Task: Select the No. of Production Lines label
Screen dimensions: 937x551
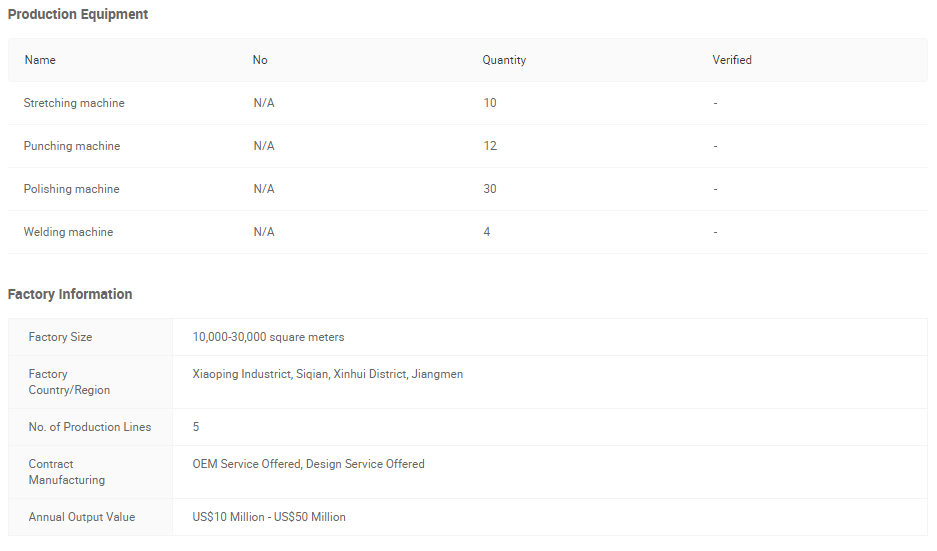Action: [x=90, y=427]
